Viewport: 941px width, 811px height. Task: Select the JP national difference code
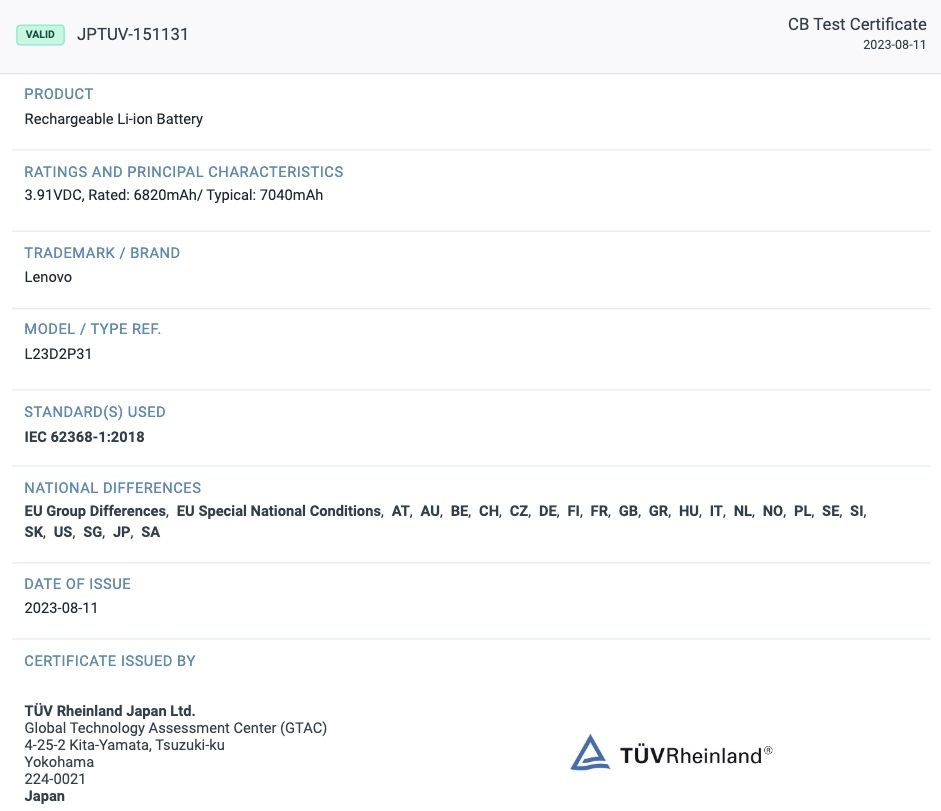pyautogui.click(x=122, y=532)
